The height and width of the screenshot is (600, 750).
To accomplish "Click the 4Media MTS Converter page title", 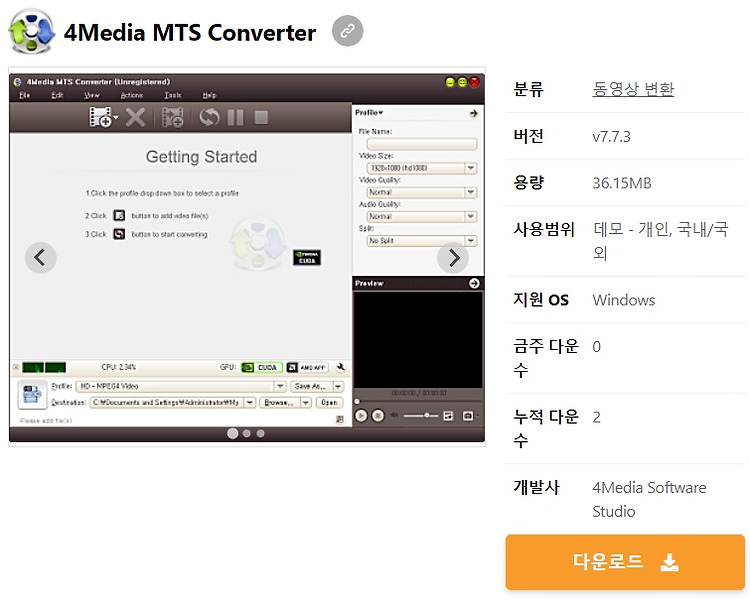I will 190,33.
